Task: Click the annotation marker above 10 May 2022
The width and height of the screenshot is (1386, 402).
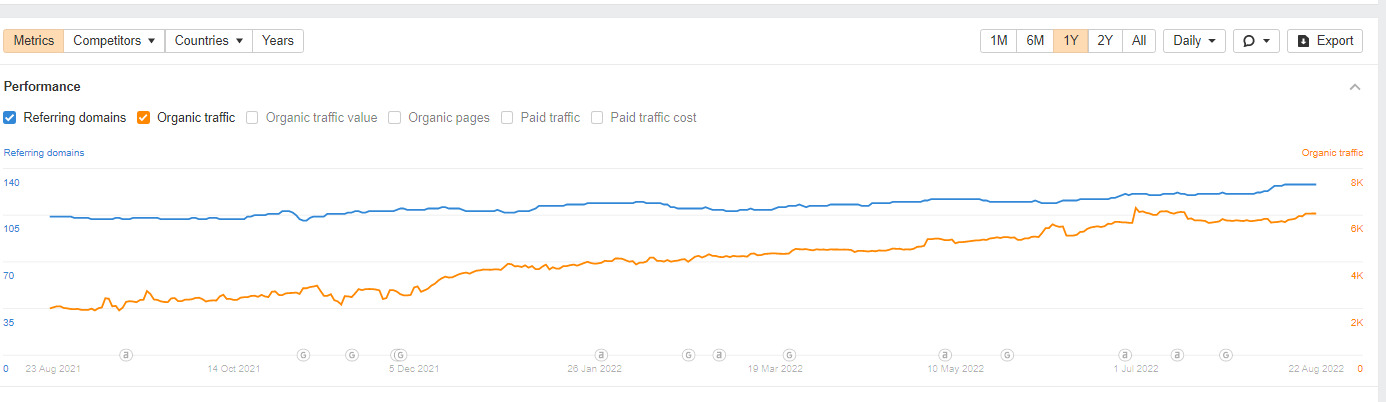Action: click(944, 354)
